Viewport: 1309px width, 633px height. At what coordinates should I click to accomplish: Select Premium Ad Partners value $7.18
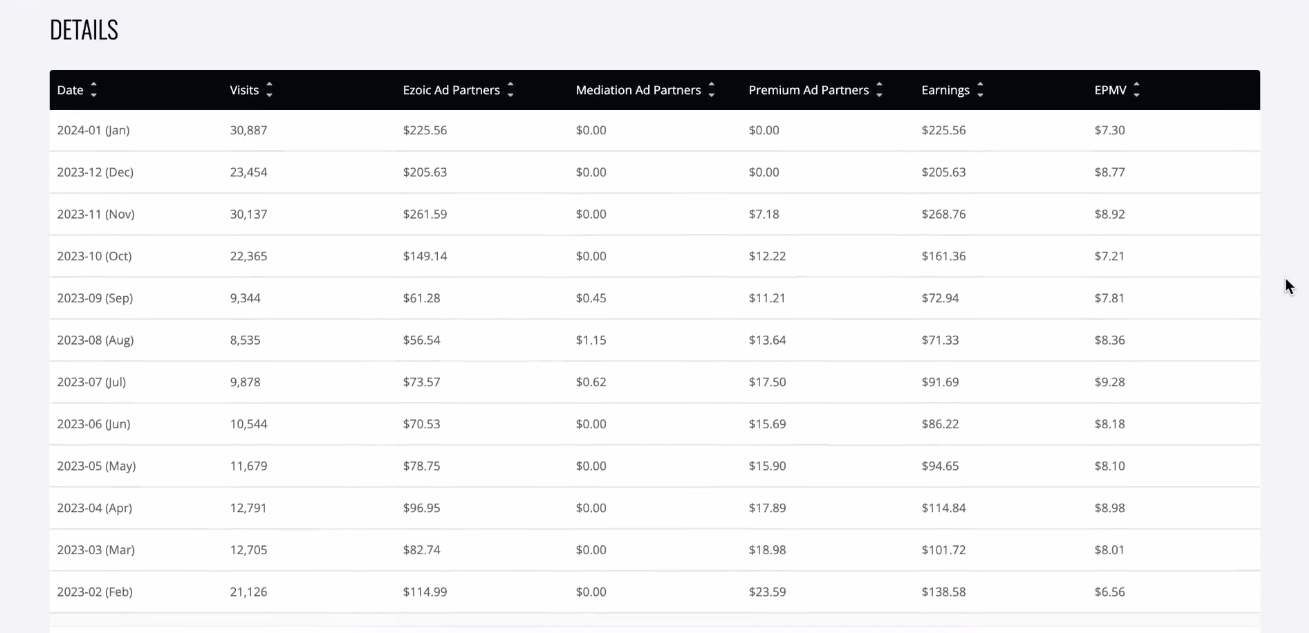coord(764,214)
